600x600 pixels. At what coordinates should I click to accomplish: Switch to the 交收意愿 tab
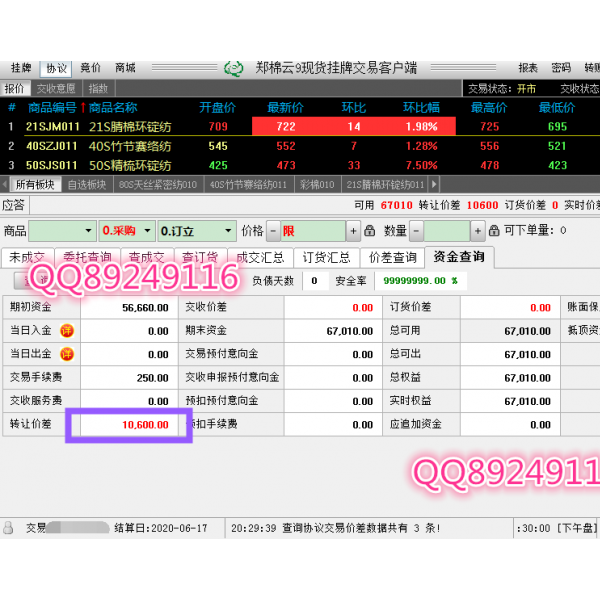[x=56, y=89]
